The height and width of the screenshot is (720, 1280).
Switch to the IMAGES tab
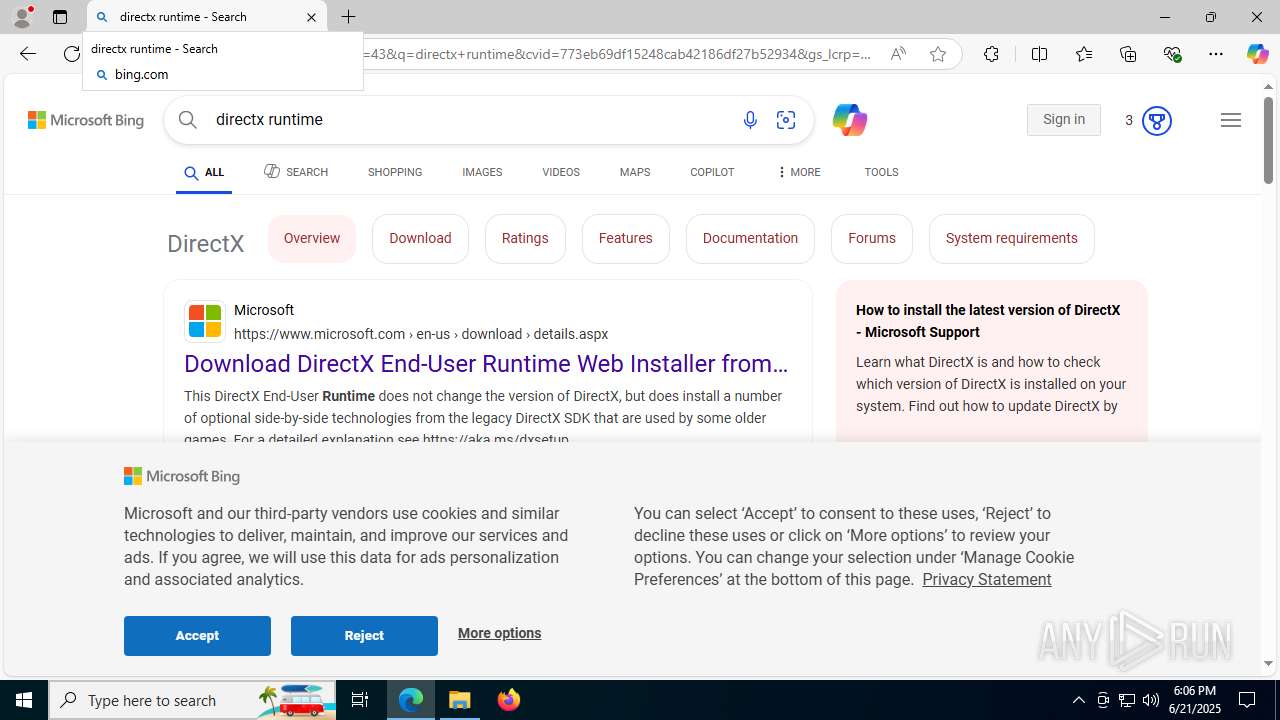pos(482,172)
